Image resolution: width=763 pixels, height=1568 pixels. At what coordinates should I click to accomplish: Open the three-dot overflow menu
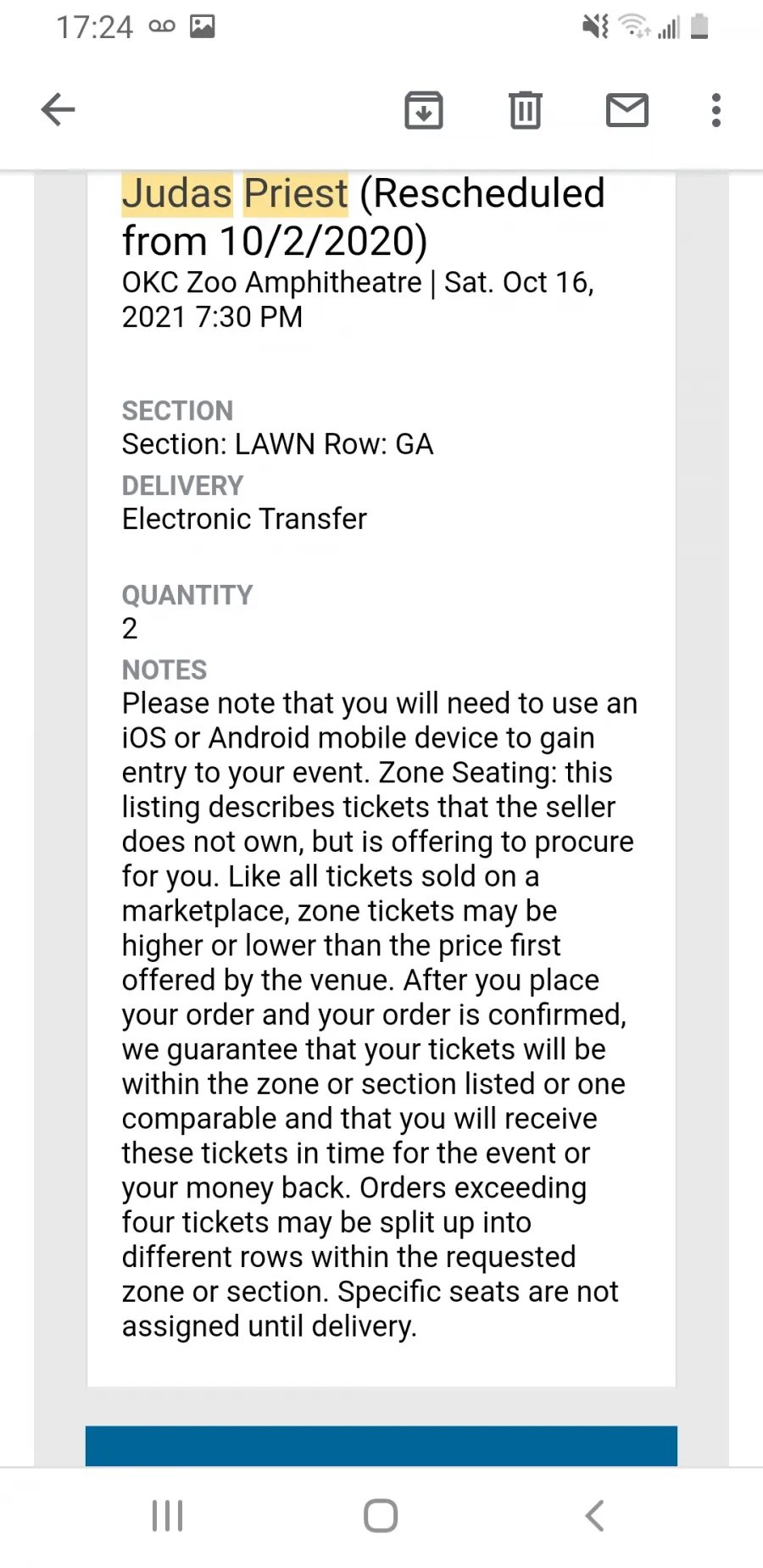click(x=716, y=110)
